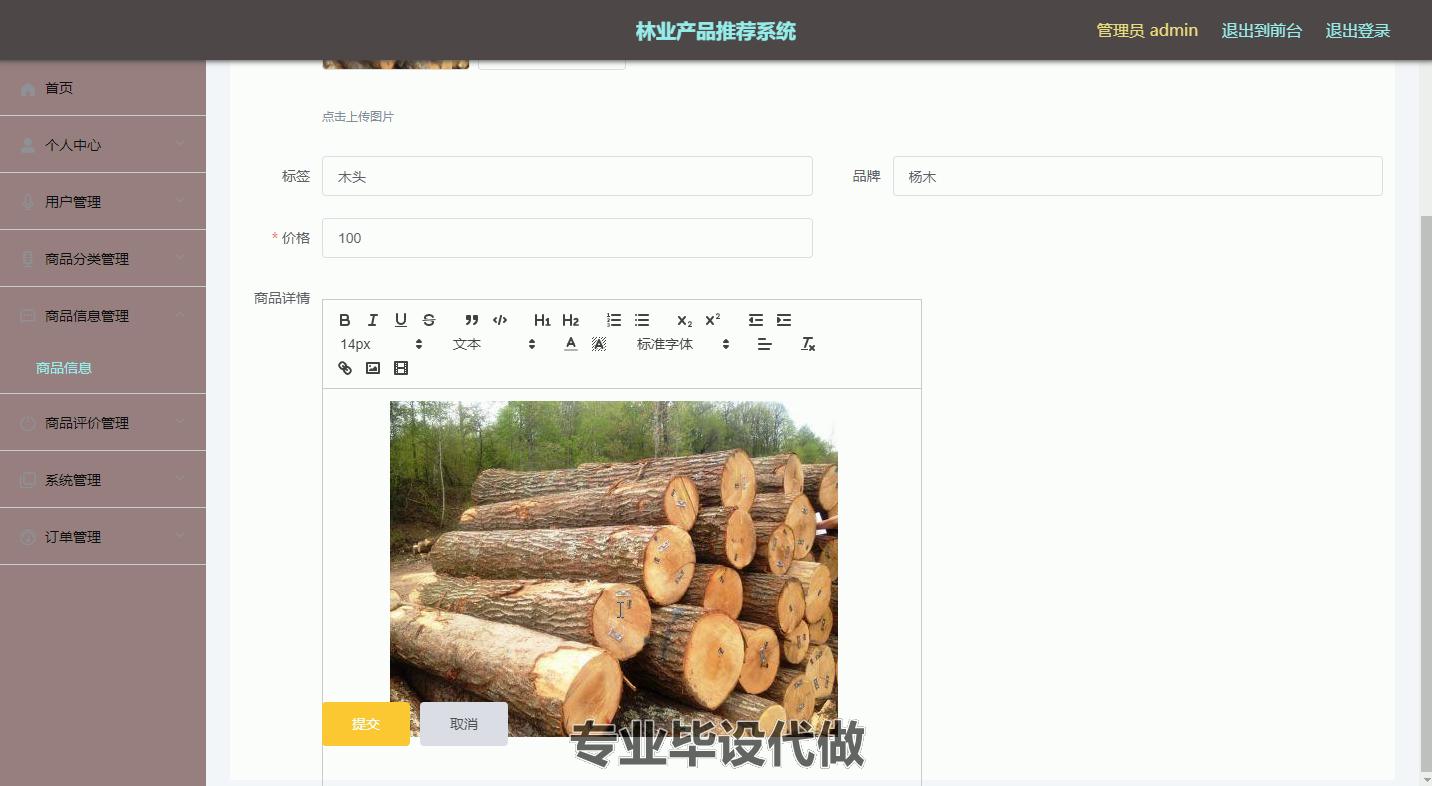This screenshot has width=1432, height=786.
Task: Insert a hyperlink via link icon
Action: 345,368
